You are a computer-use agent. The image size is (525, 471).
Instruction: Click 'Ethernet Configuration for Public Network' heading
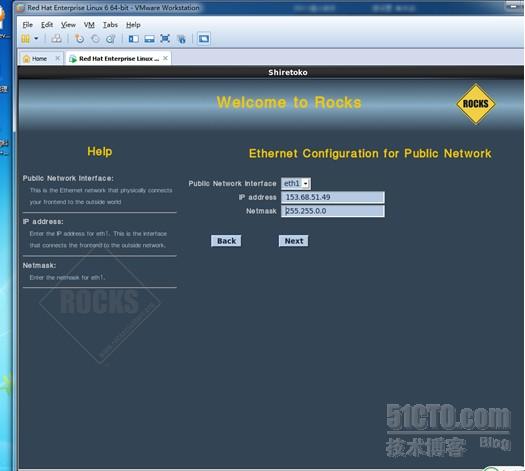pyautogui.click(x=370, y=153)
